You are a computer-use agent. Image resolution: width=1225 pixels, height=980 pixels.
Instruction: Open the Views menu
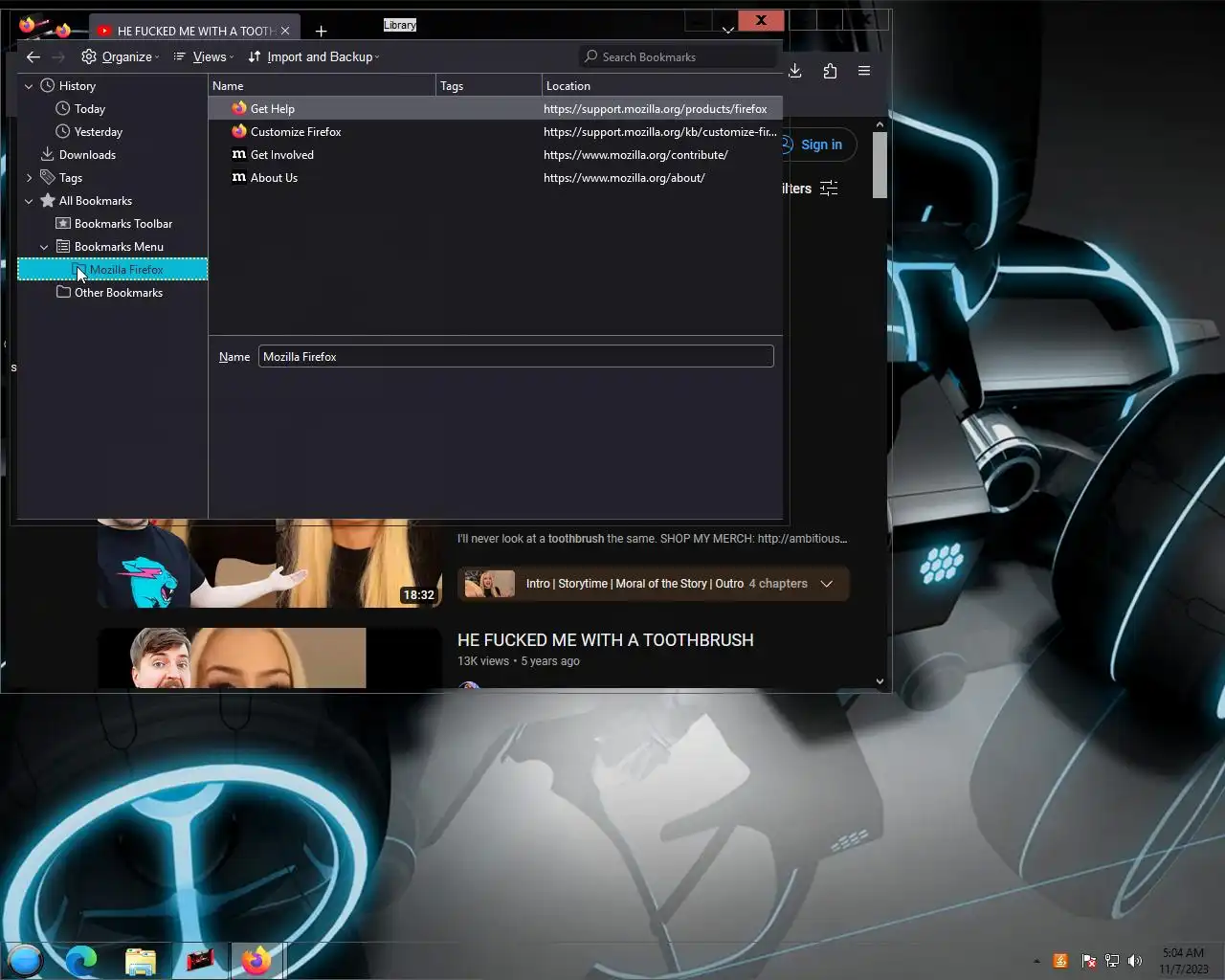click(x=203, y=57)
